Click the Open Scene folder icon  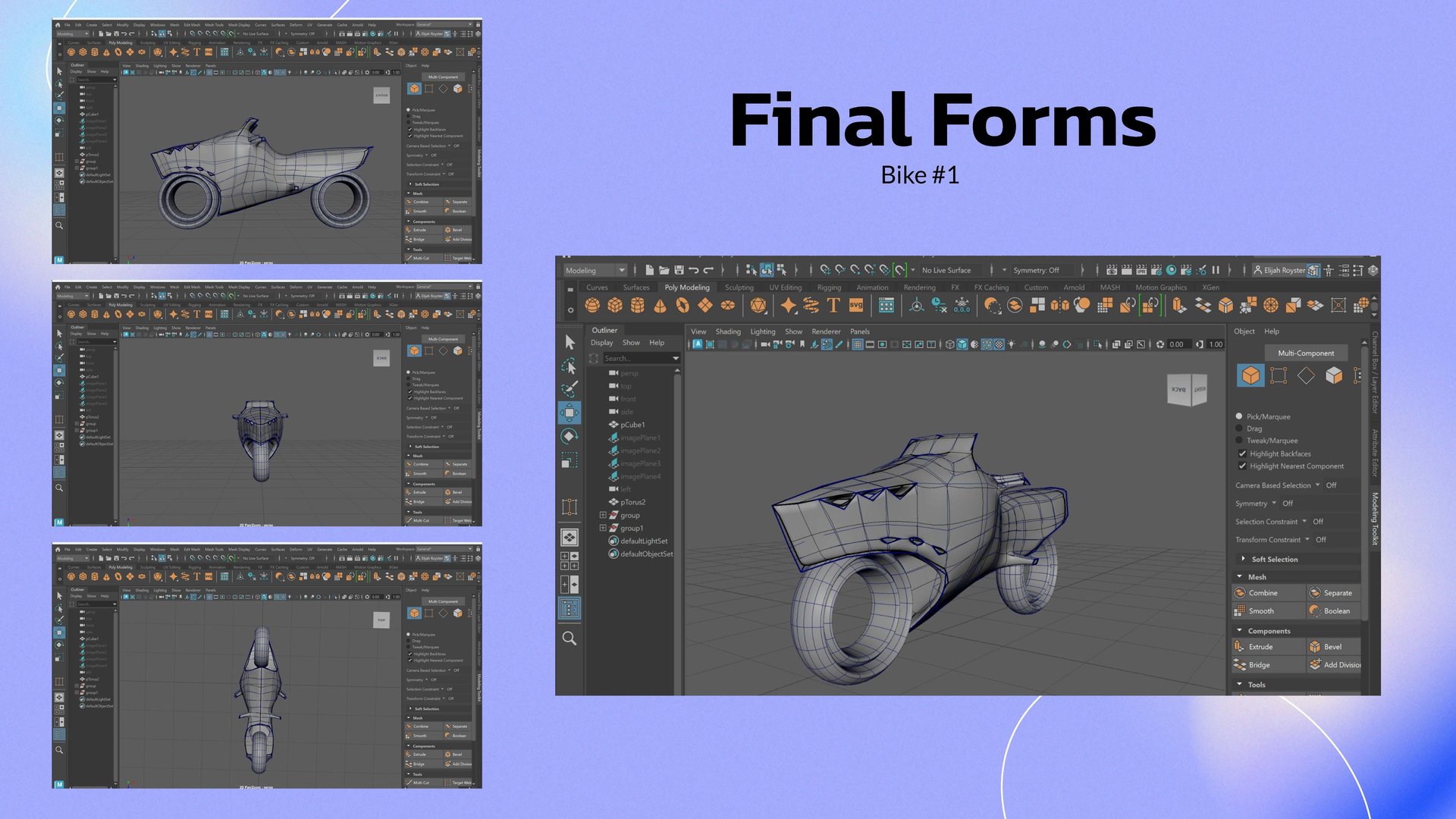[664, 270]
